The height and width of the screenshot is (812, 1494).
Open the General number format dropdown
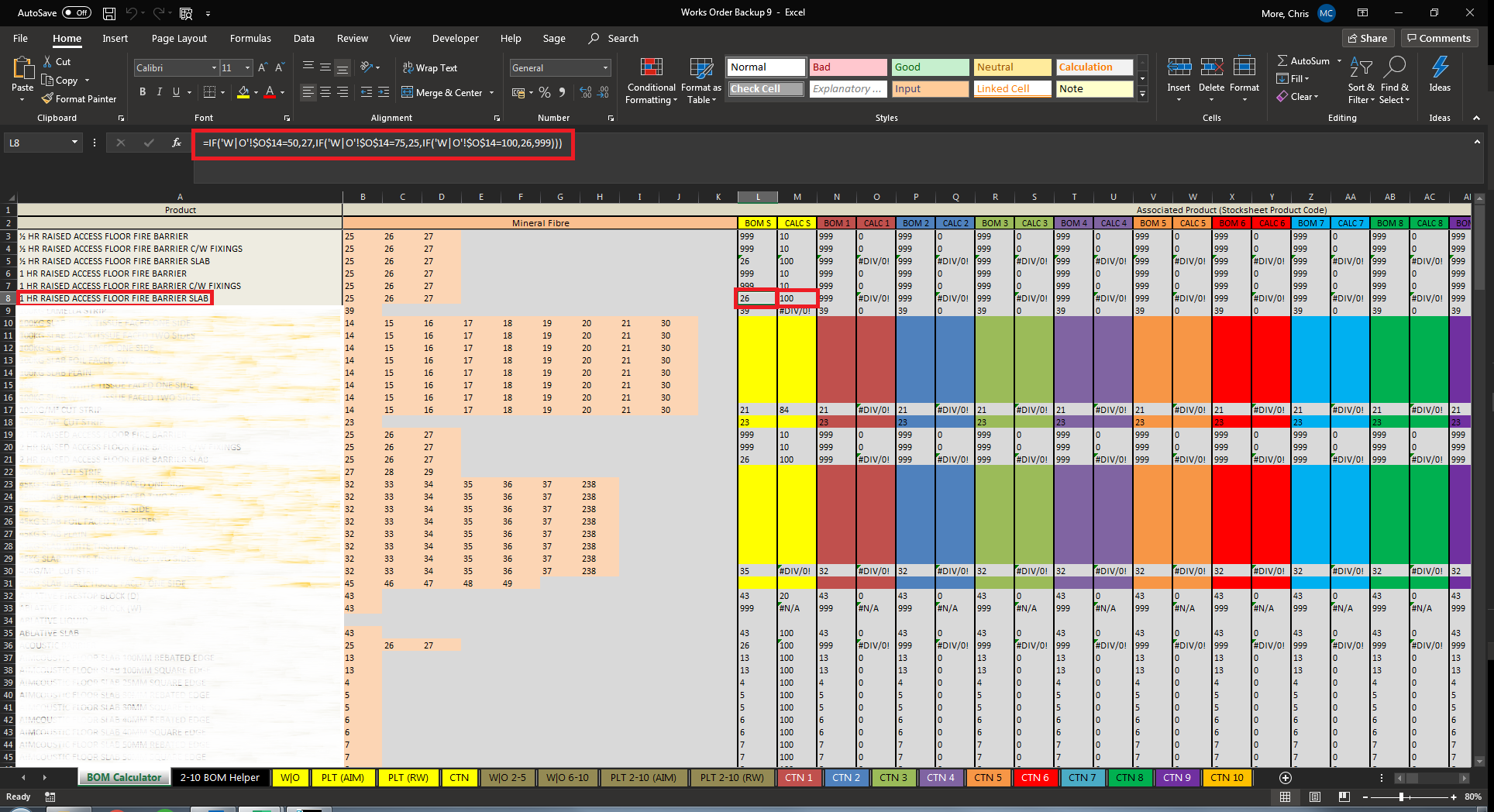point(605,68)
